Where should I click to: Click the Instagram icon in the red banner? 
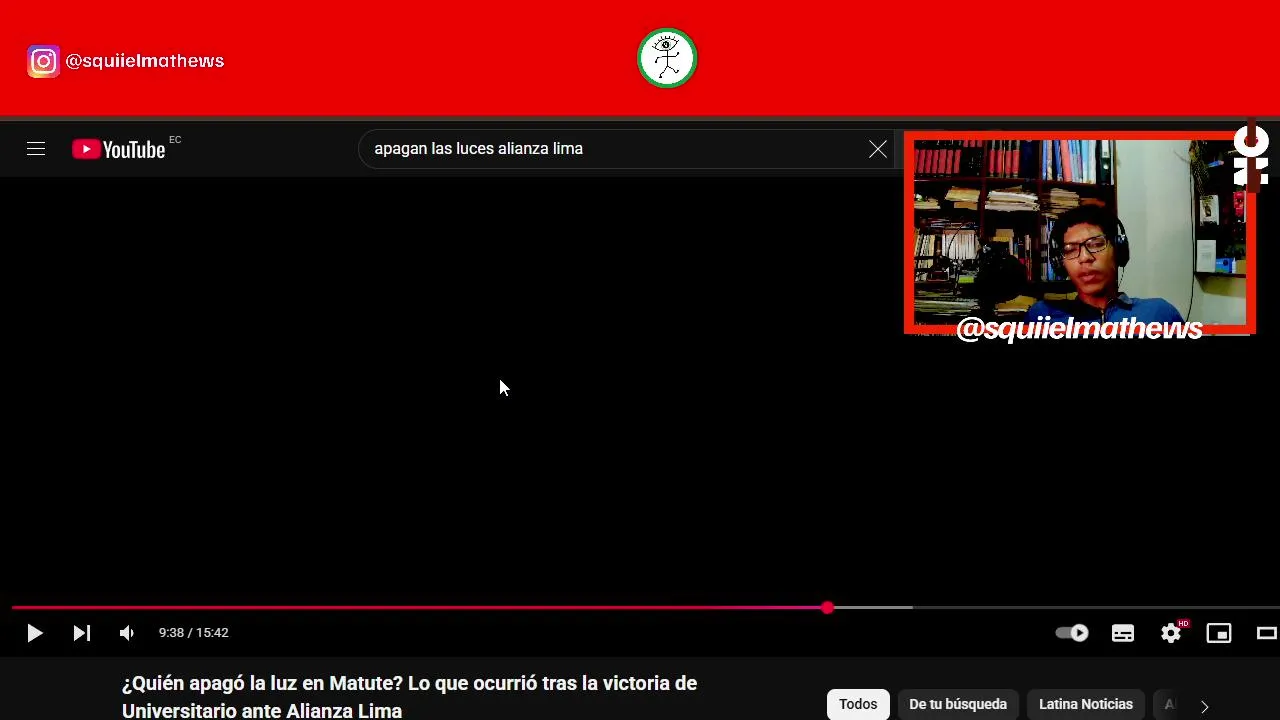tap(43, 61)
